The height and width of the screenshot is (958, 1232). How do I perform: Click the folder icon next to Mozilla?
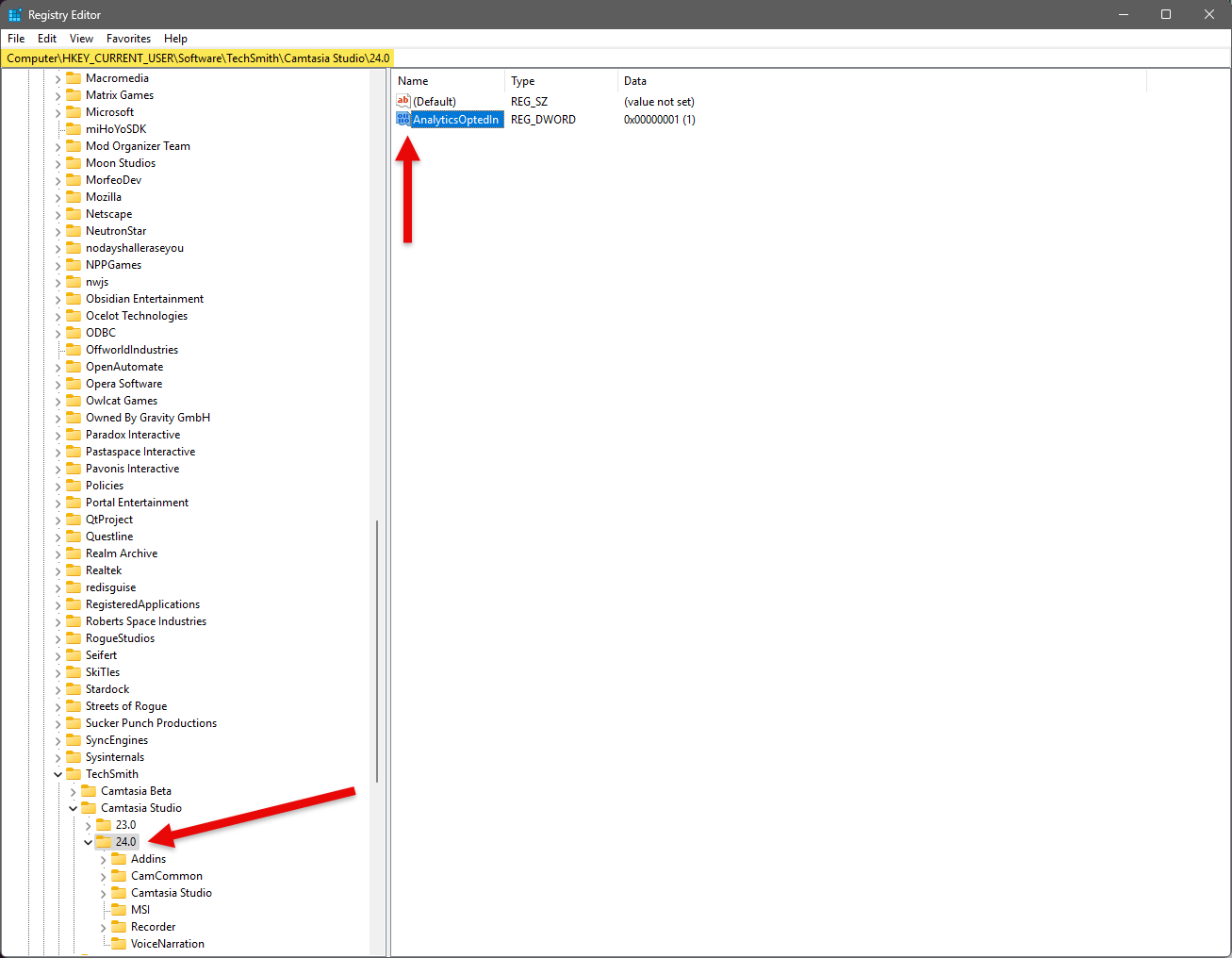74,197
